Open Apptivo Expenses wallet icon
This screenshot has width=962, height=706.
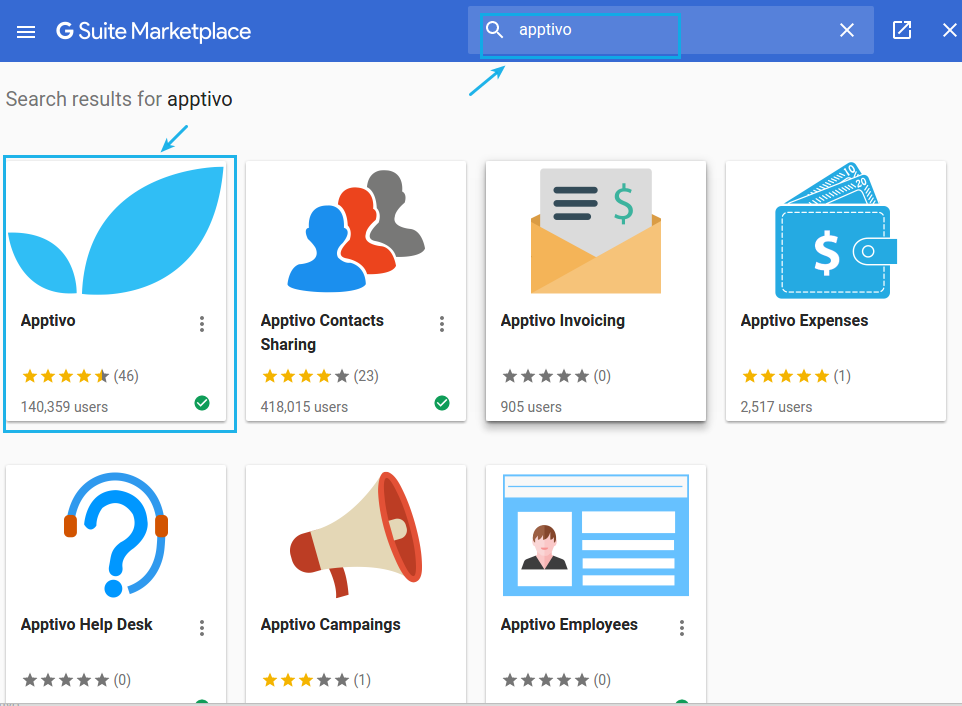pyautogui.click(x=836, y=231)
